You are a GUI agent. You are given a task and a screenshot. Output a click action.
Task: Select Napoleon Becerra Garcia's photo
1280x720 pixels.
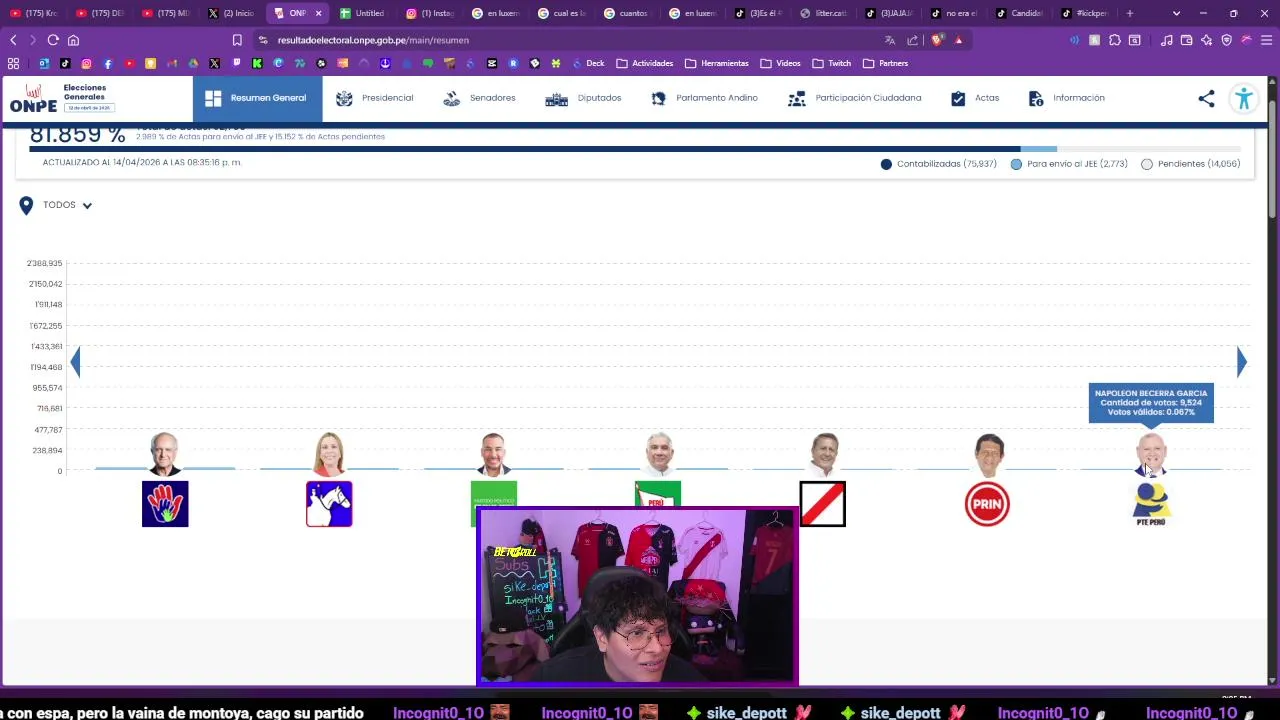click(x=1151, y=453)
